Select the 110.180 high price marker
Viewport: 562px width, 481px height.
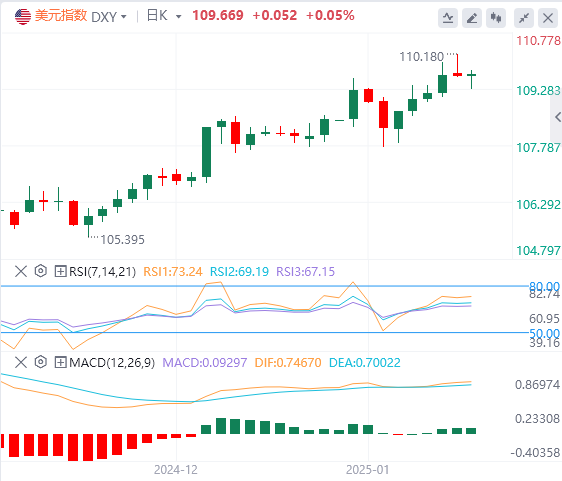(422, 57)
